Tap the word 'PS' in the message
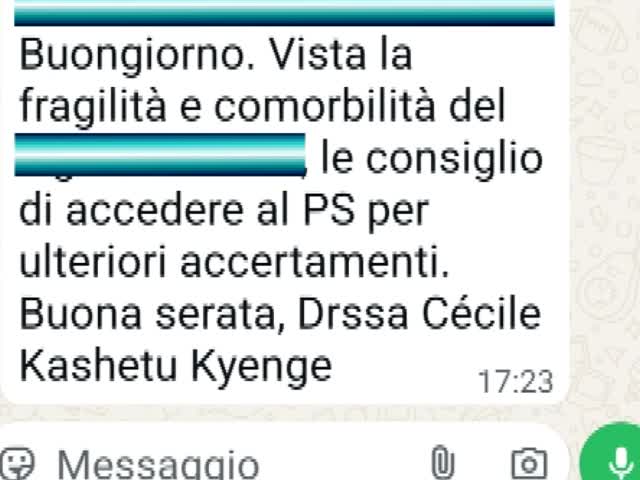This screenshot has height=480, width=640. [329, 211]
